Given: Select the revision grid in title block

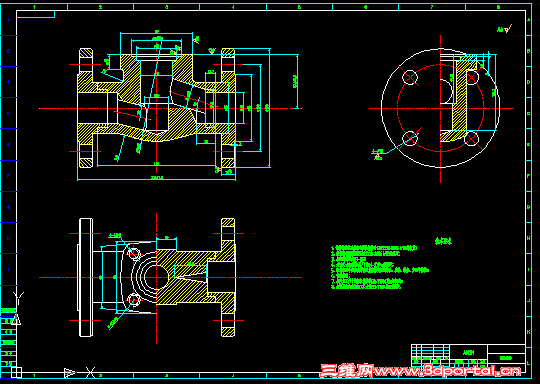Looking at the screenshot, I should click(x=430, y=351).
